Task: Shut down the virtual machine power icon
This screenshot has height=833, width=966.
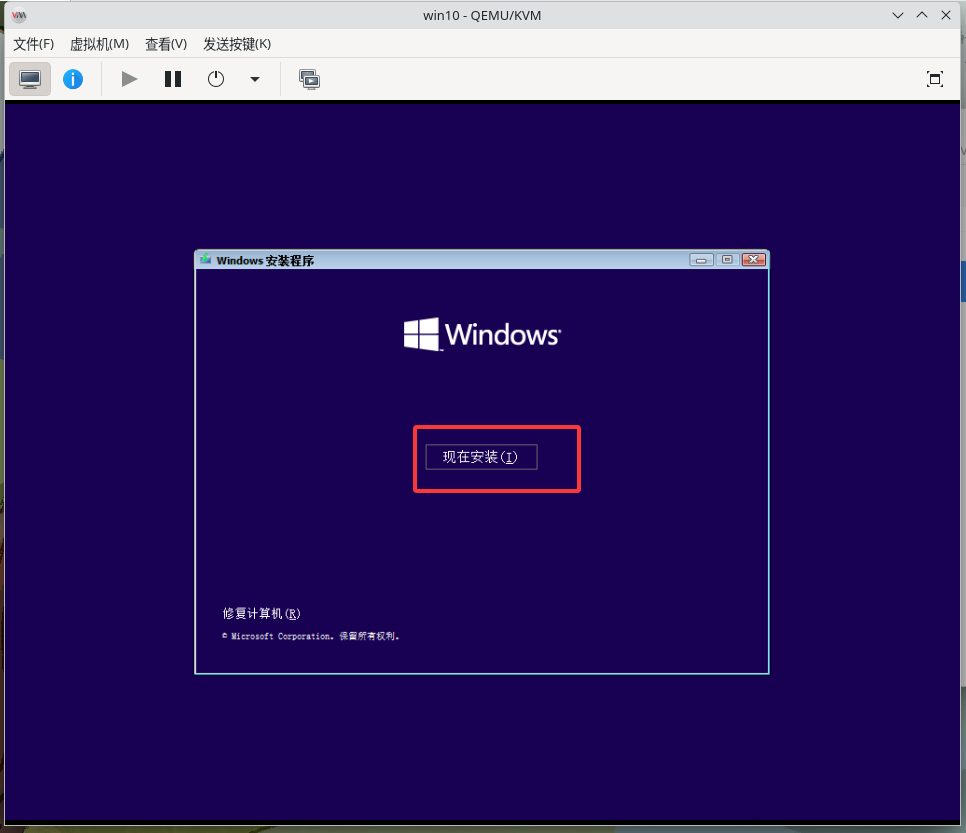Action: pyautogui.click(x=216, y=79)
